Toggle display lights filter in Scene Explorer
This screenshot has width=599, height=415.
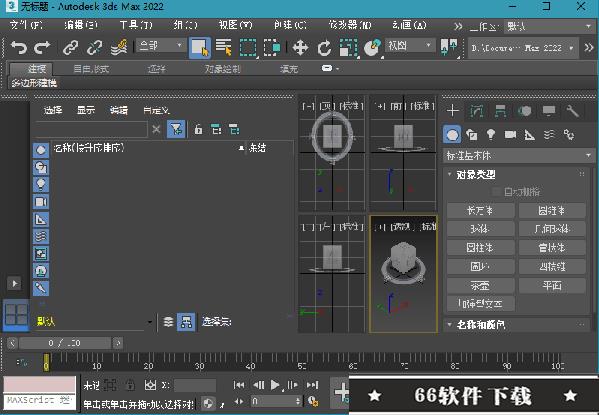click(41, 185)
